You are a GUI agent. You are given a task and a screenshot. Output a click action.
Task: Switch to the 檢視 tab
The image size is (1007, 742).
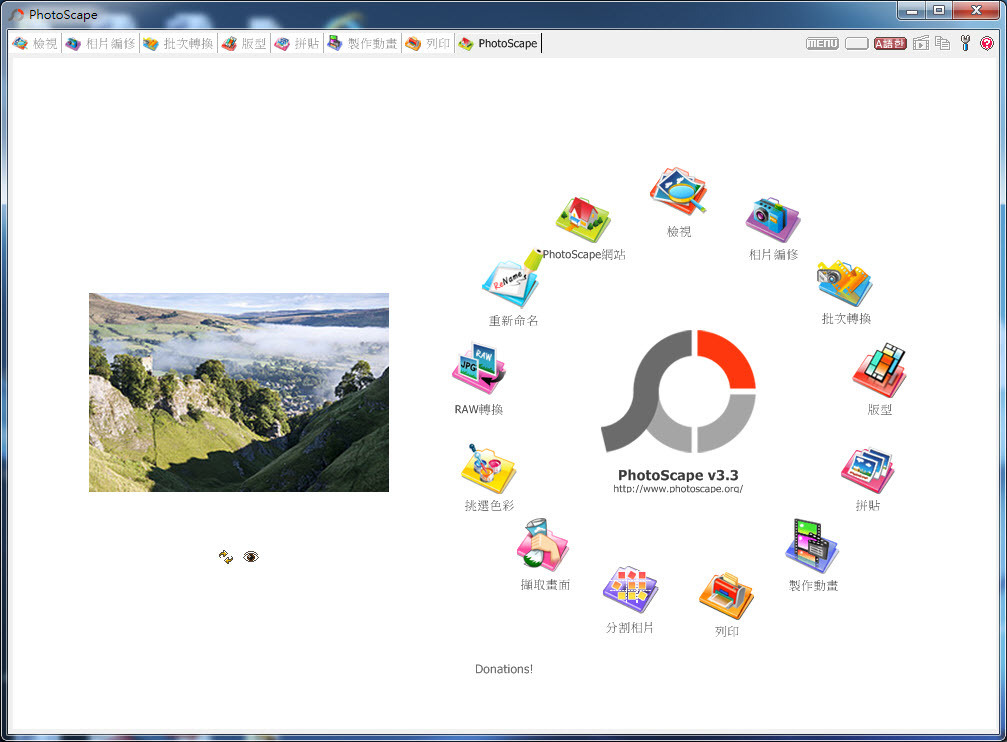coord(35,44)
